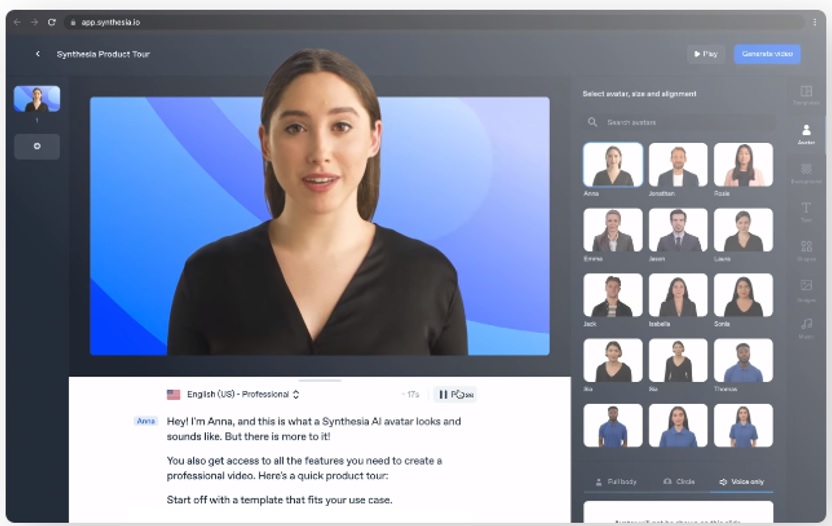
Task: Click the video preview canvas with Anna
Action: point(319,226)
